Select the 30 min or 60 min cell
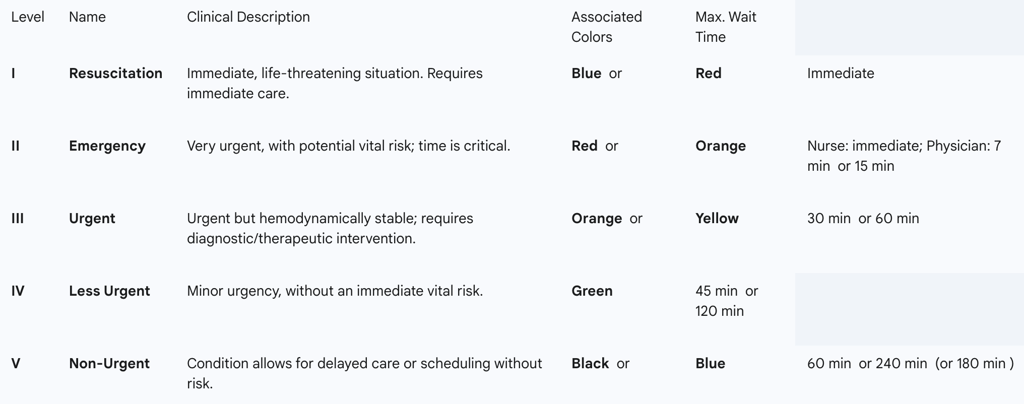Screen dimensions: 1024x404 (862, 218)
